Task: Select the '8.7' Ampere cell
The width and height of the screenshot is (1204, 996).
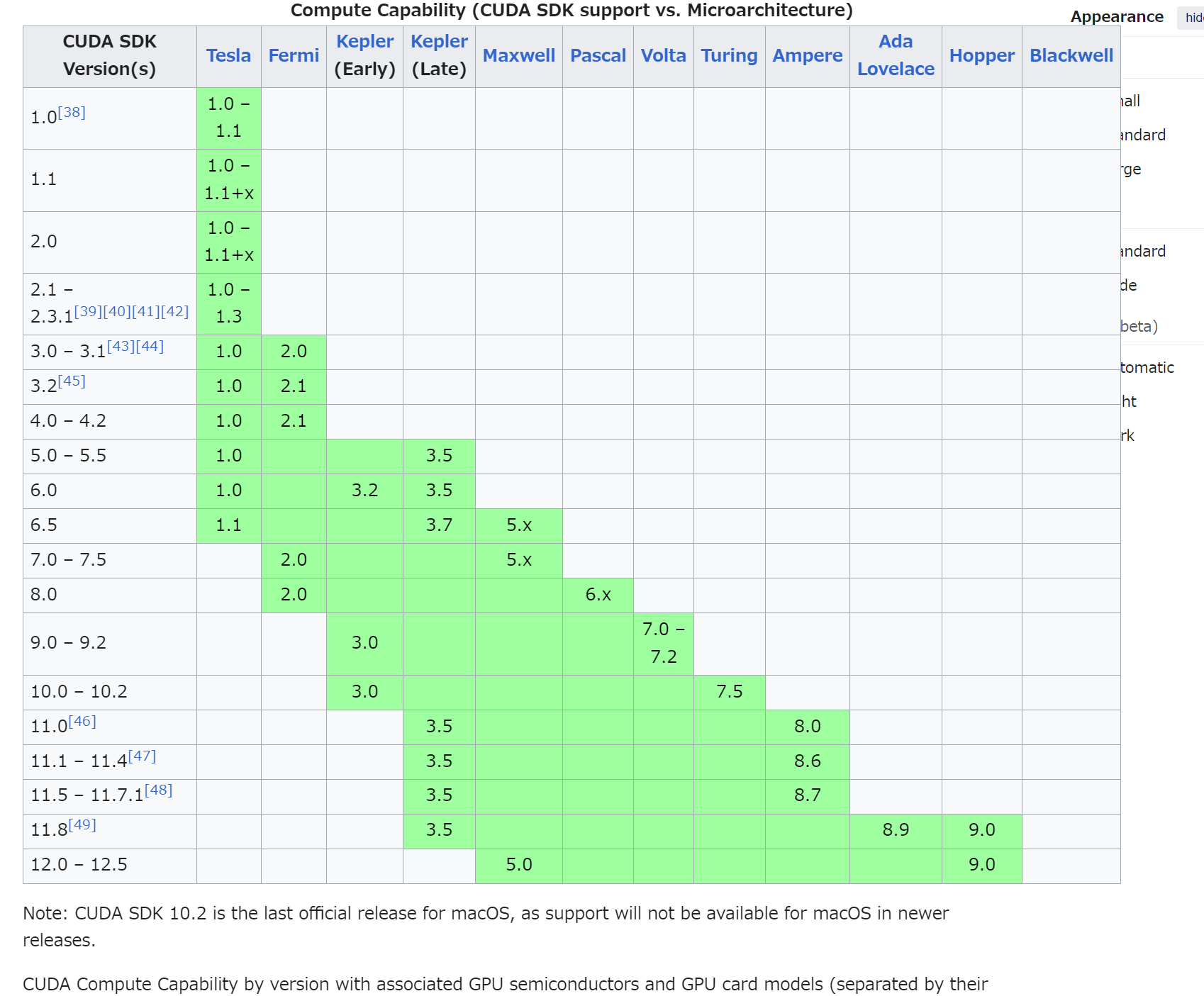Action: 808,796
